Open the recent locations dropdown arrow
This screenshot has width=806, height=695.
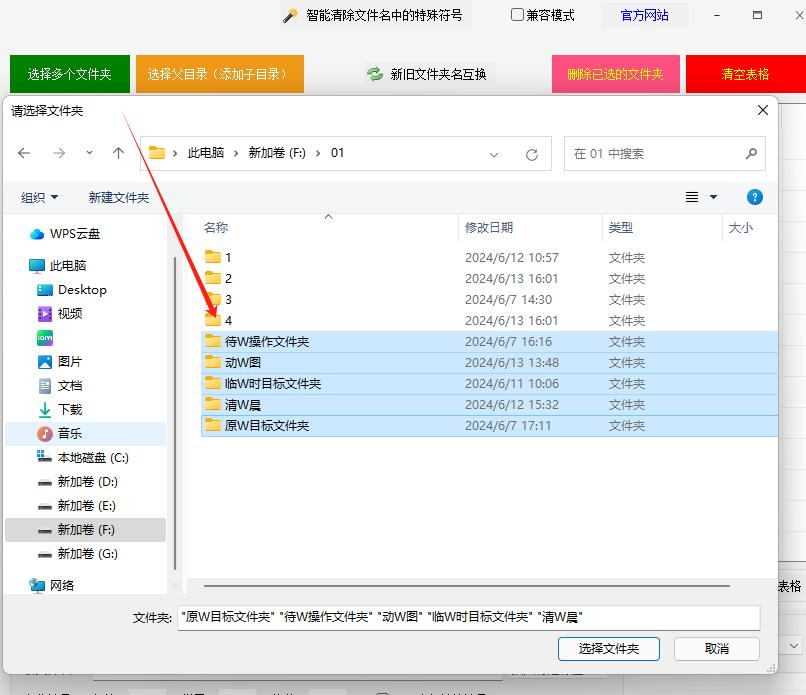pos(89,153)
